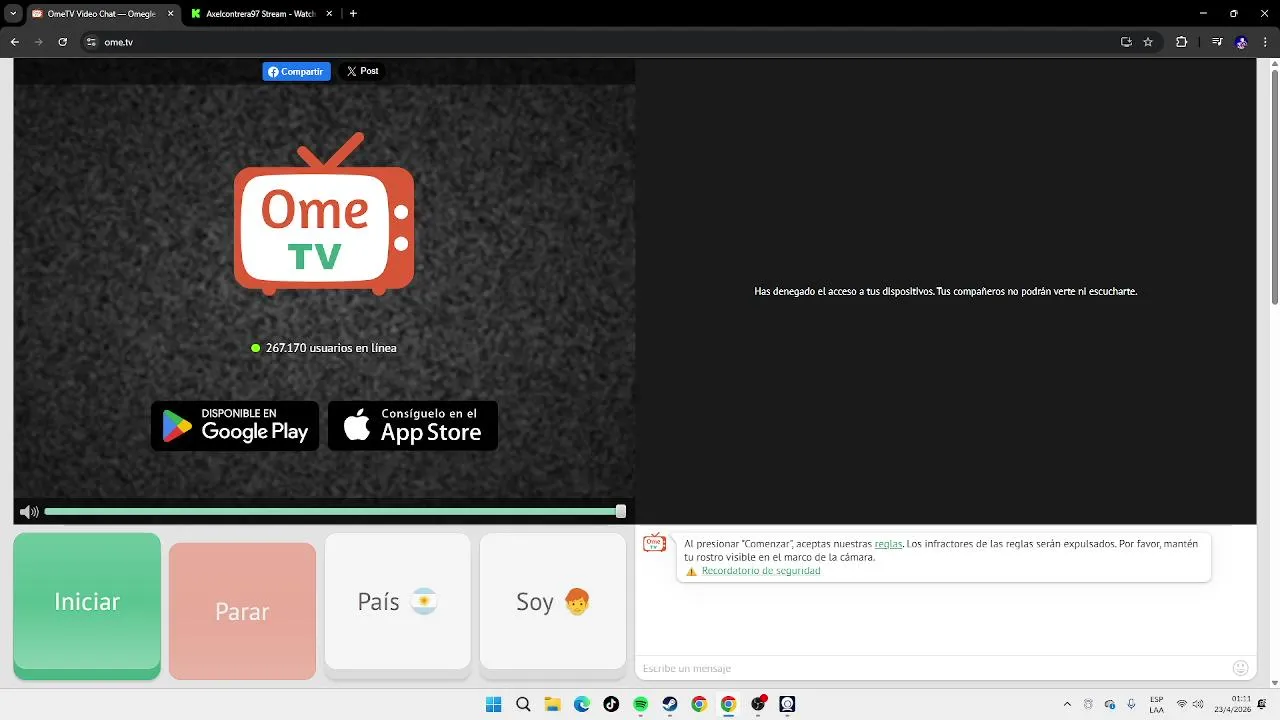The width and height of the screenshot is (1280, 720).
Task: Click the ome.tv address bar
Action: (x=620, y=42)
